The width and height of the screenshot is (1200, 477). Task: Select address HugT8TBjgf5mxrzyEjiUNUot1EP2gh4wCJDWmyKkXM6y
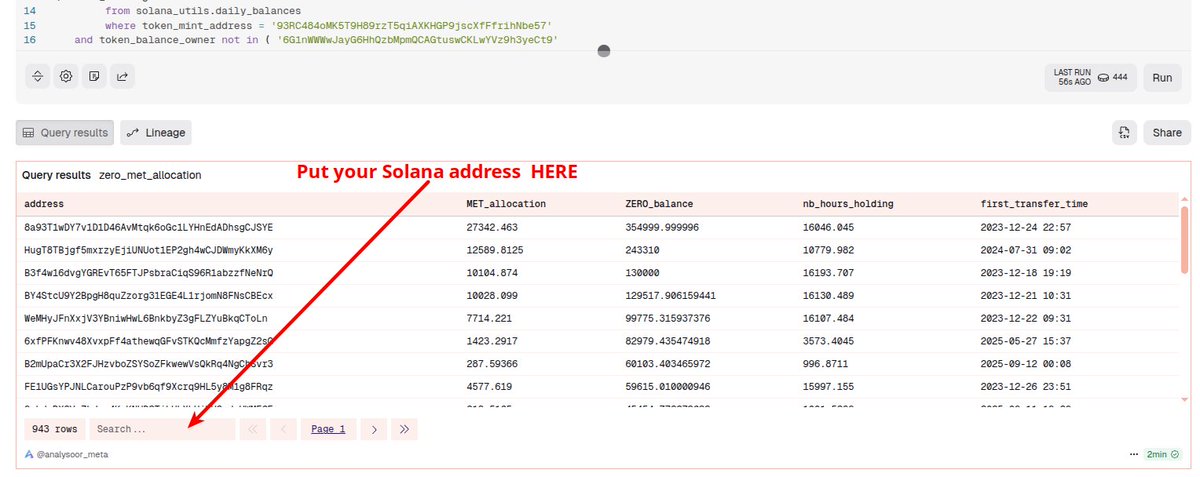pyautogui.click(x=148, y=249)
